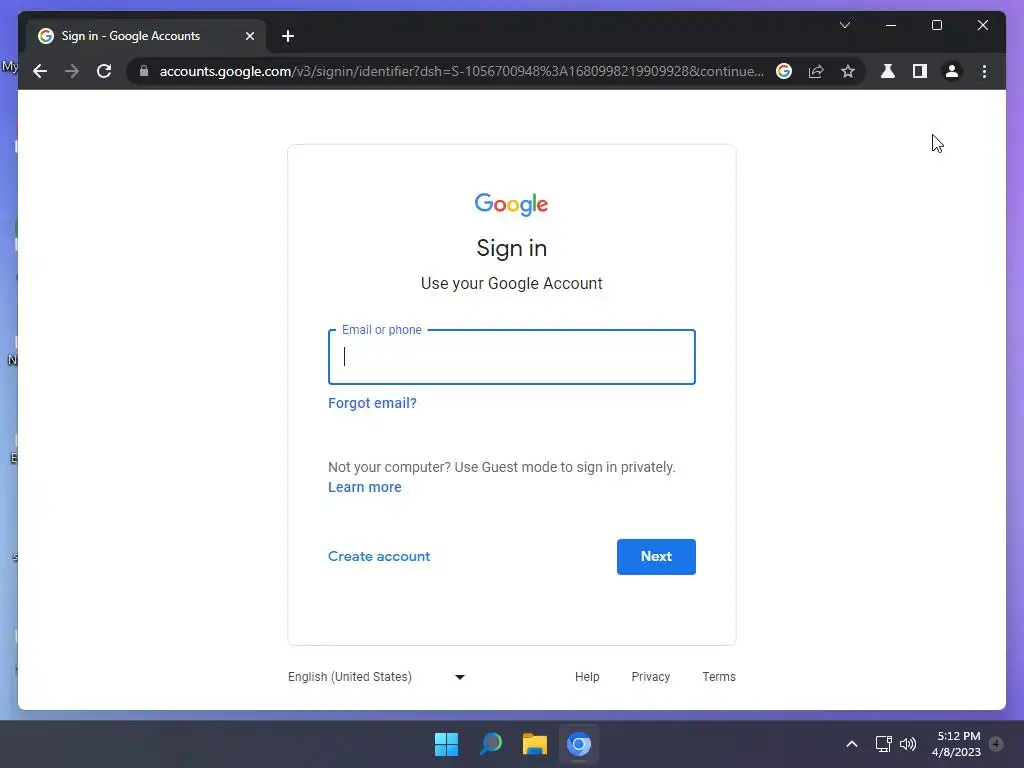1024x768 pixels.
Task: Open the Terms link
Action: click(x=719, y=677)
